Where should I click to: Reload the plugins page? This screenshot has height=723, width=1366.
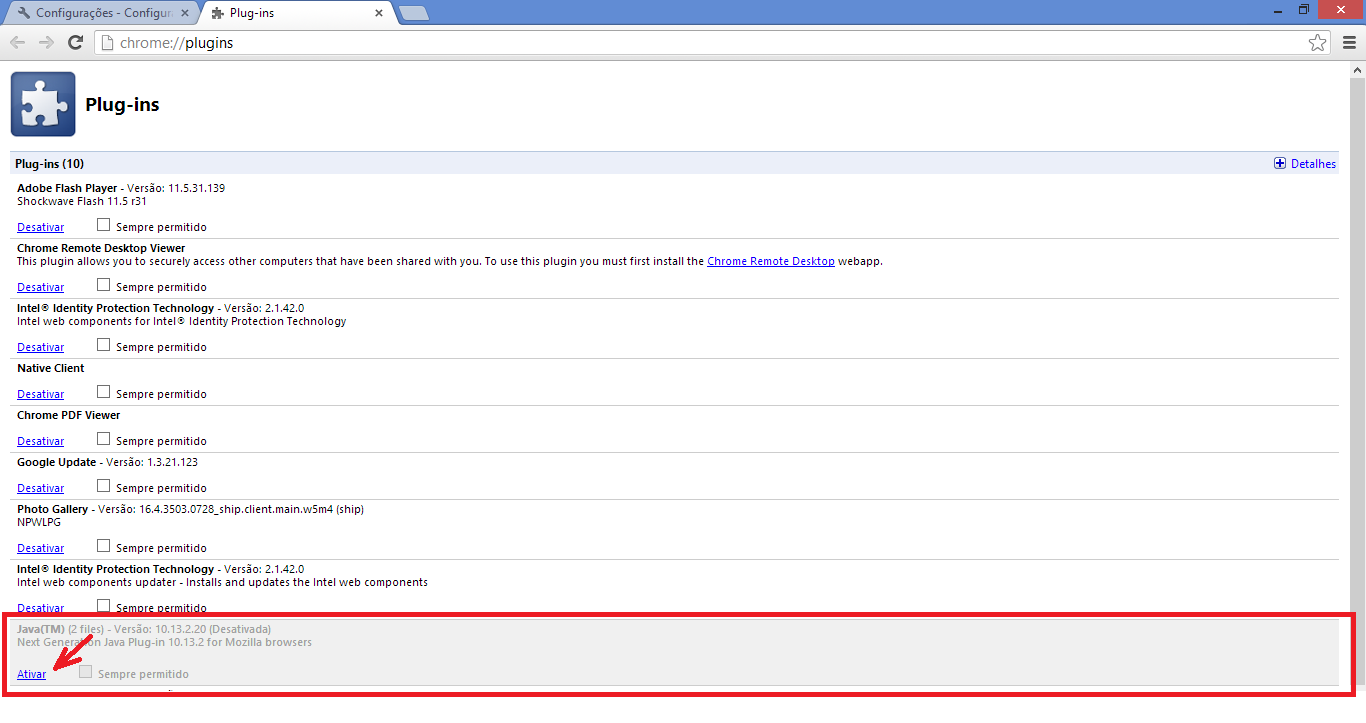75,43
